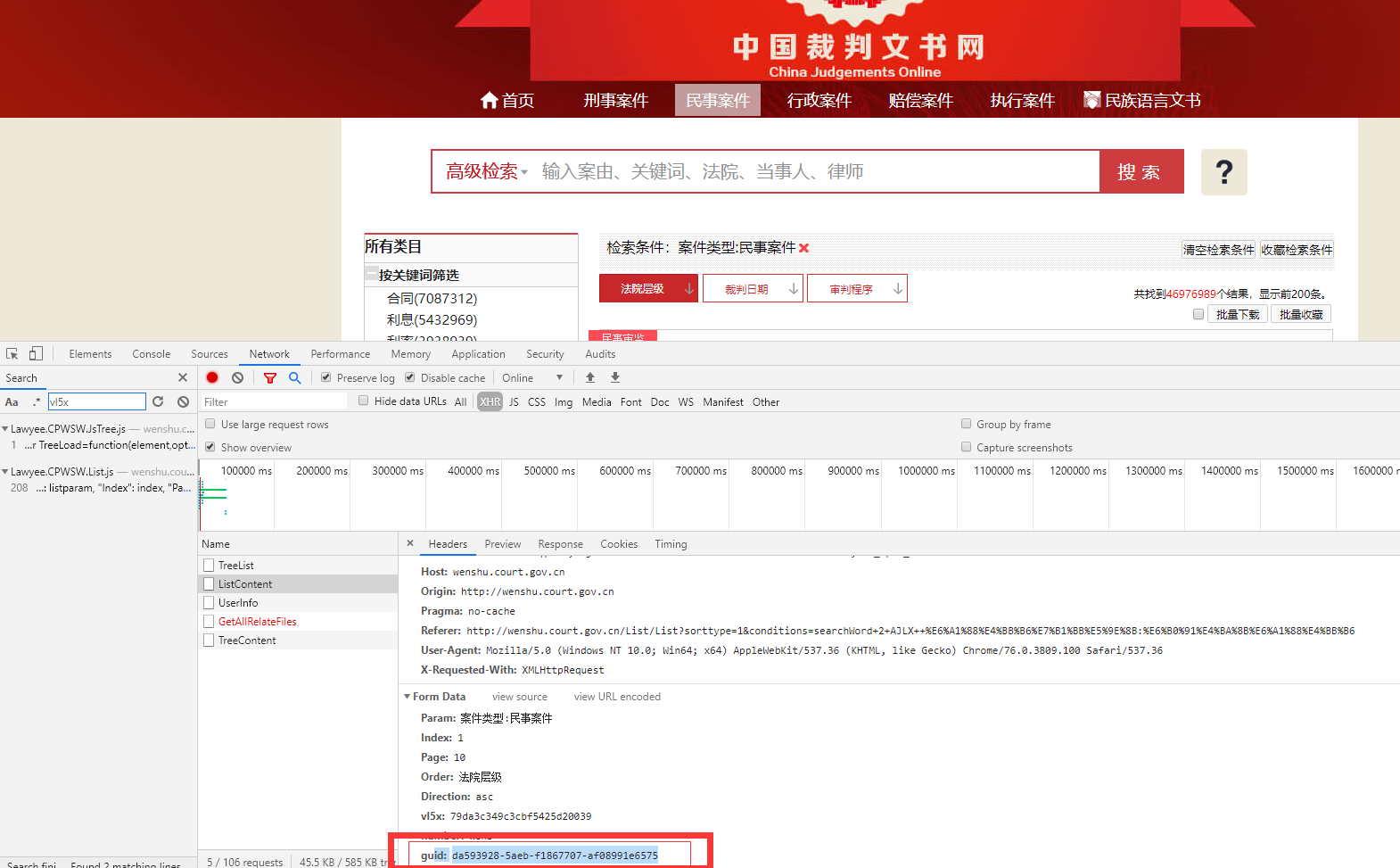Click the network Filter input box

click(x=275, y=401)
